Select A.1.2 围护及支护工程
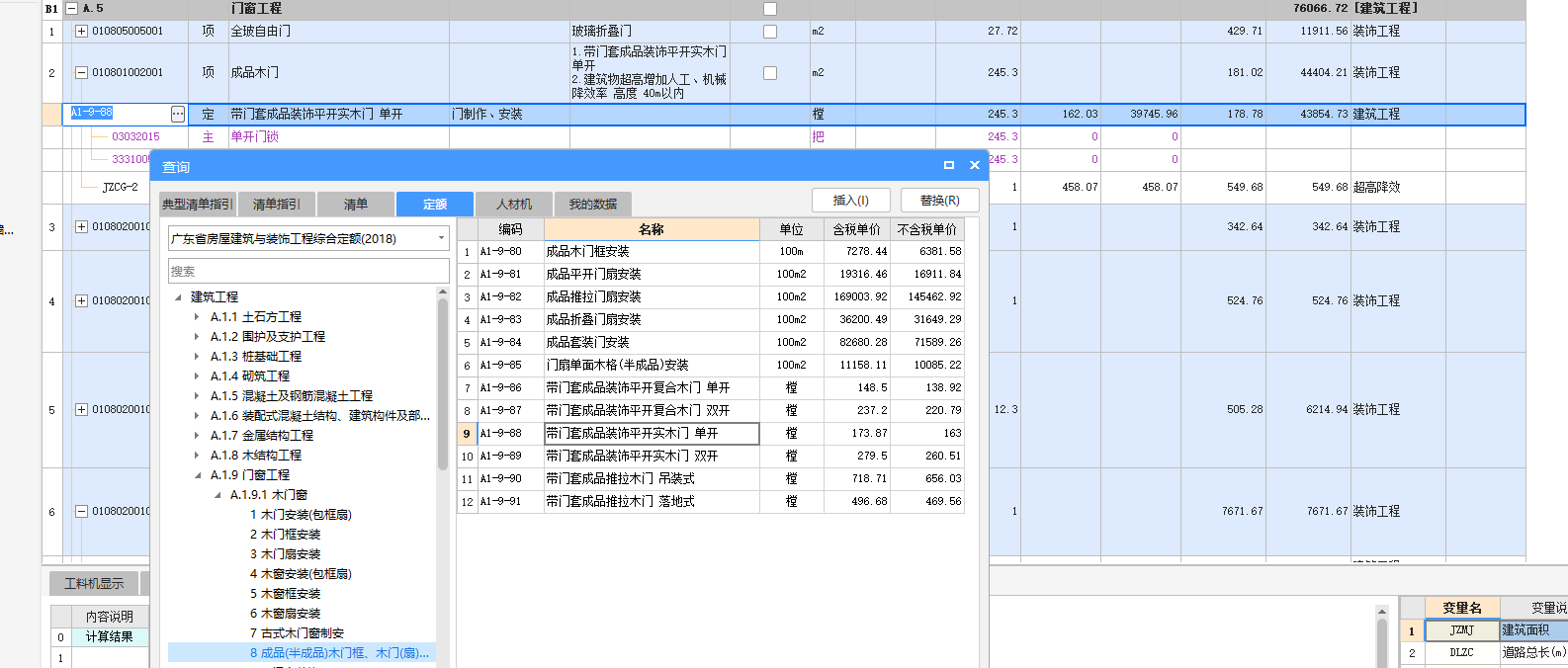Image resolution: width=1568 pixels, height=668 pixels. click(267, 337)
